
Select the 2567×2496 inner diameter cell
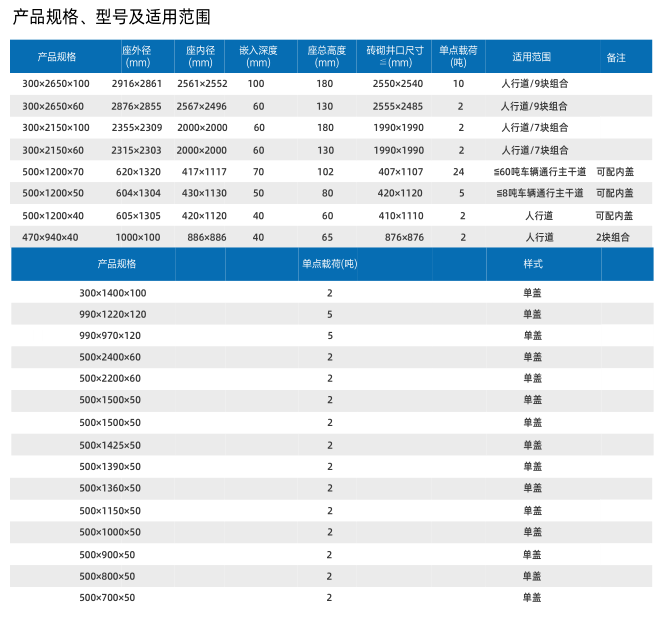201,106
